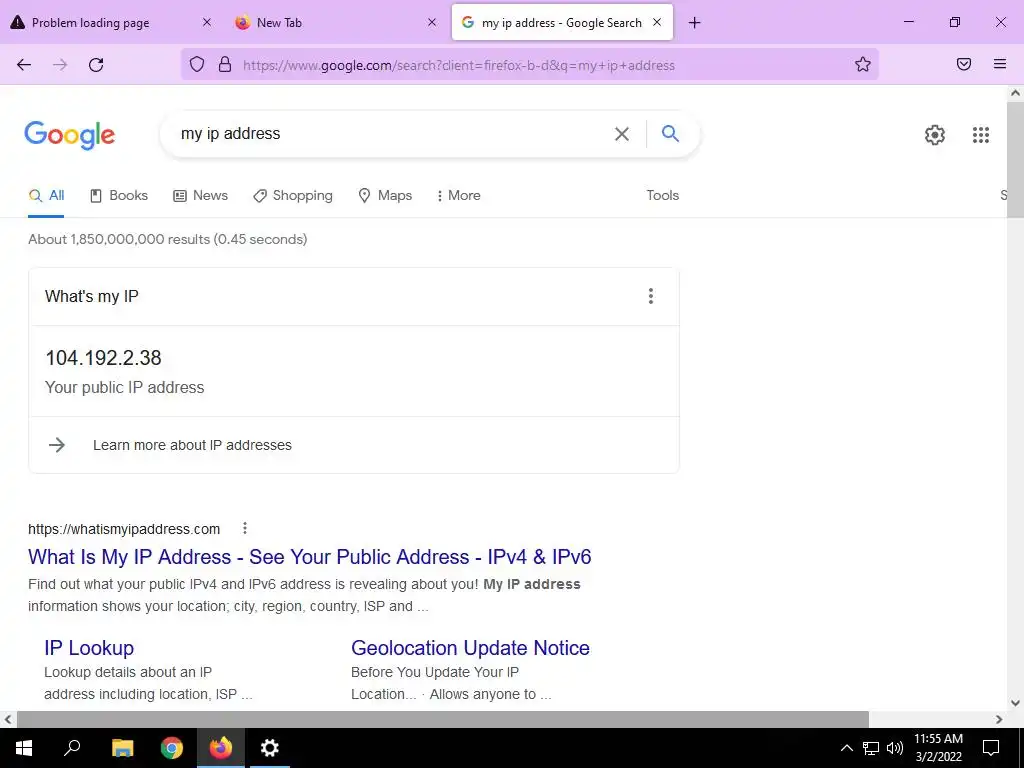Switch to Shopping results
Viewport: 1024px width, 768px height.
pos(293,195)
